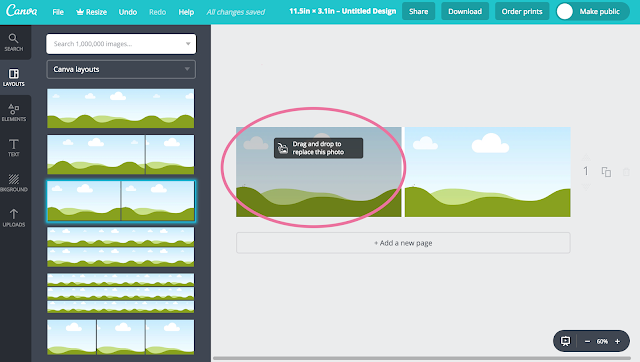This screenshot has width=640, height=362.
Task: Click the horizontal canvas scrollbar
Action: [422, 358]
